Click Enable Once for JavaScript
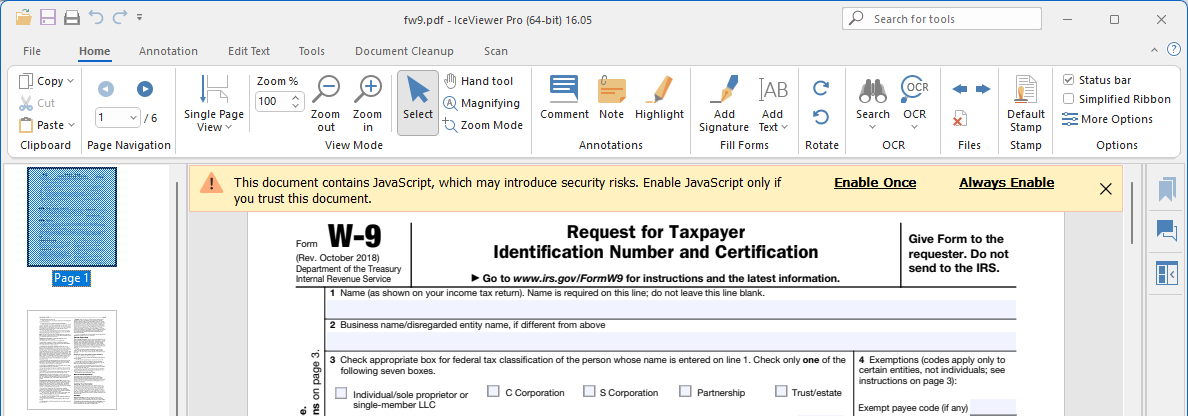Screen dimensions: 1188x416 click(x=875, y=183)
